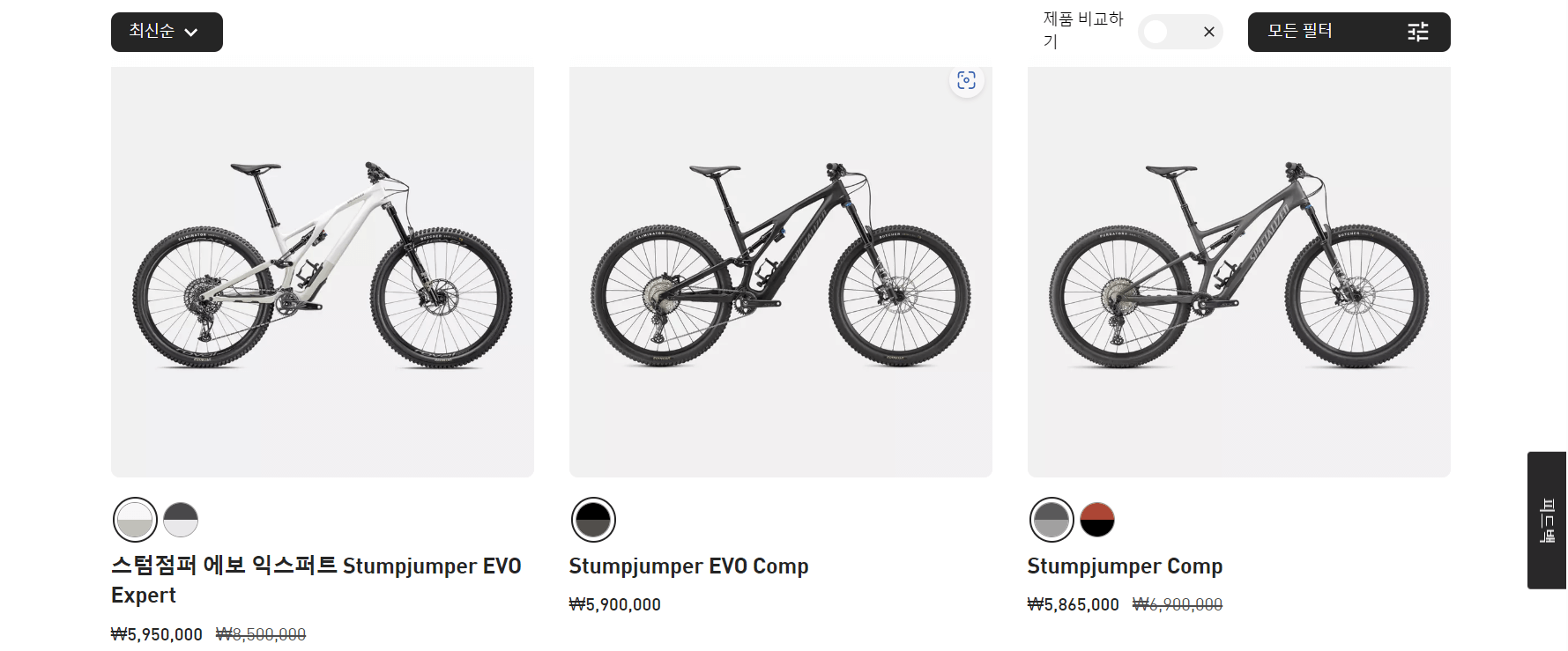Click the 제품 비교하기 label text
Screen dimensions: 1568x651
coord(1082,29)
